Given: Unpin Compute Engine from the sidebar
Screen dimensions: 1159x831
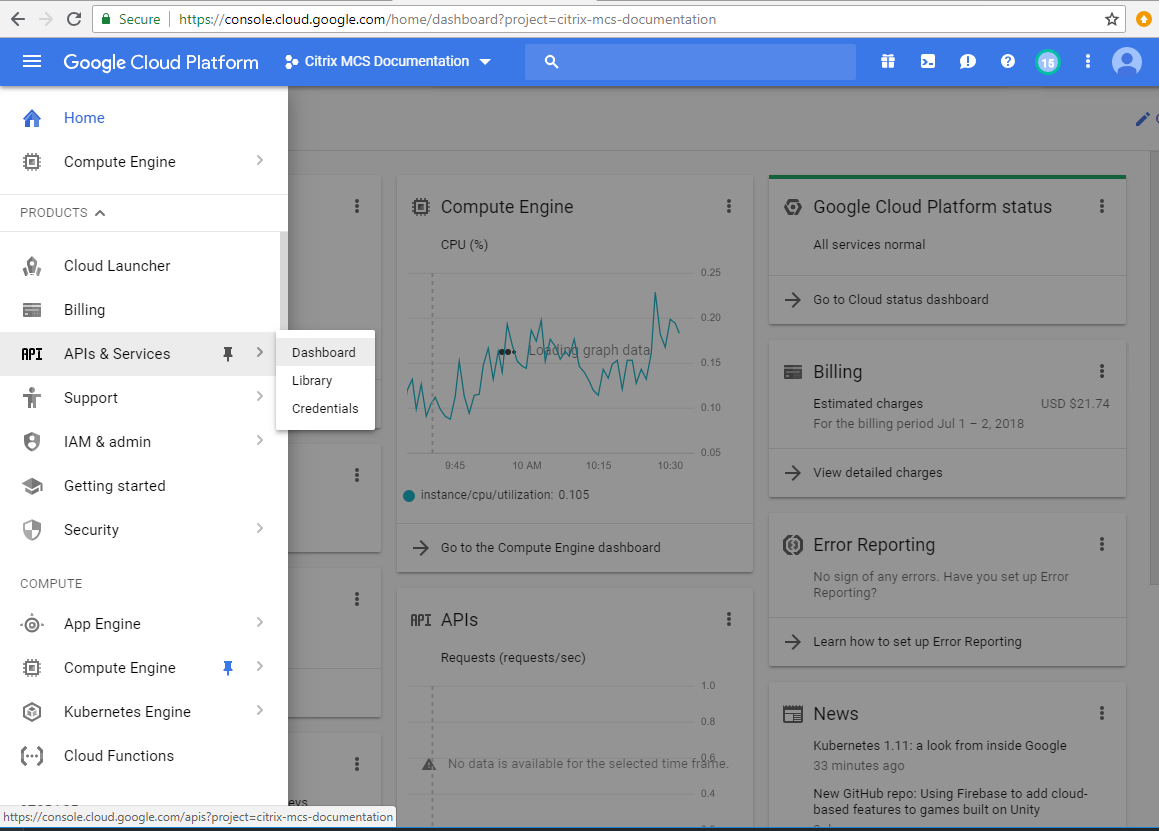Looking at the screenshot, I should coord(228,667).
